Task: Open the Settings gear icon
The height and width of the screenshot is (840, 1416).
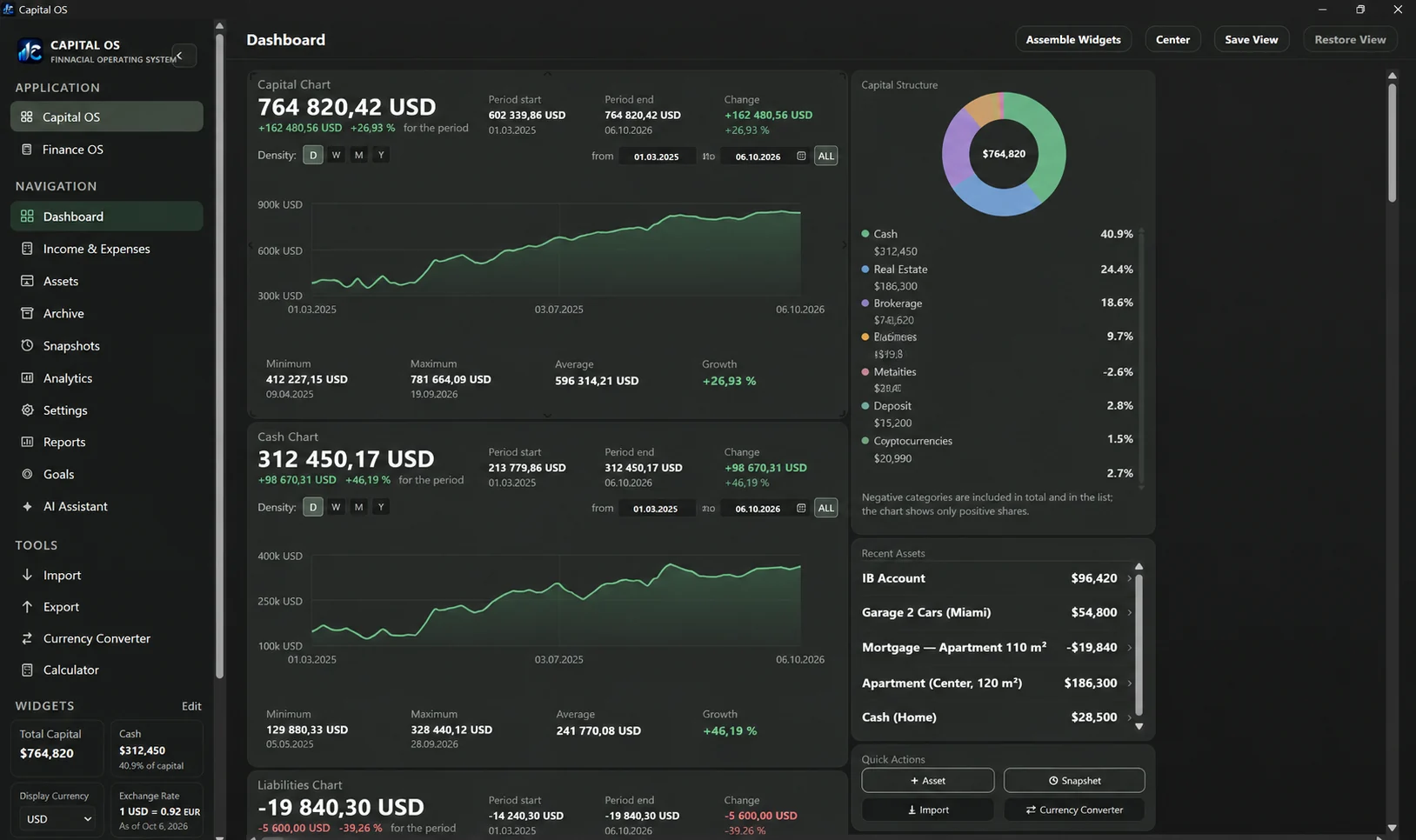Action: tap(27, 410)
